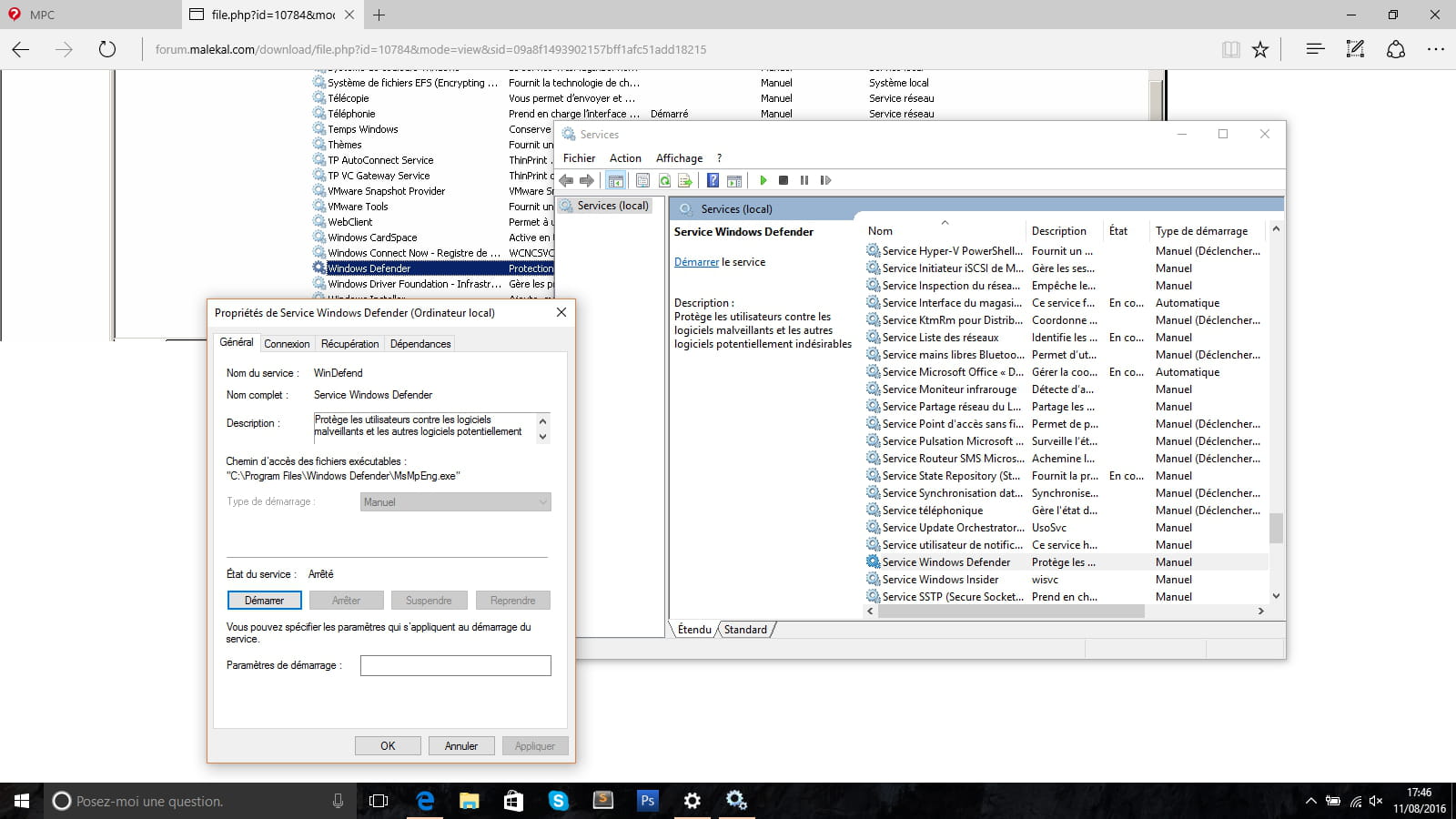Open the blue Help icon in Services toolbar

pyautogui.click(x=713, y=180)
